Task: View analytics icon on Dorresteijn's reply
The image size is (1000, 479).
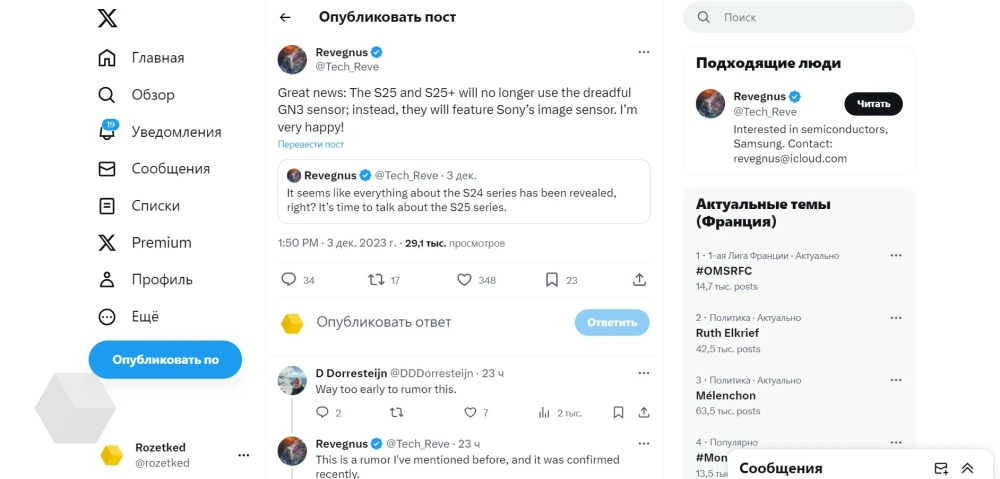Action: click(x=545, y=412)
